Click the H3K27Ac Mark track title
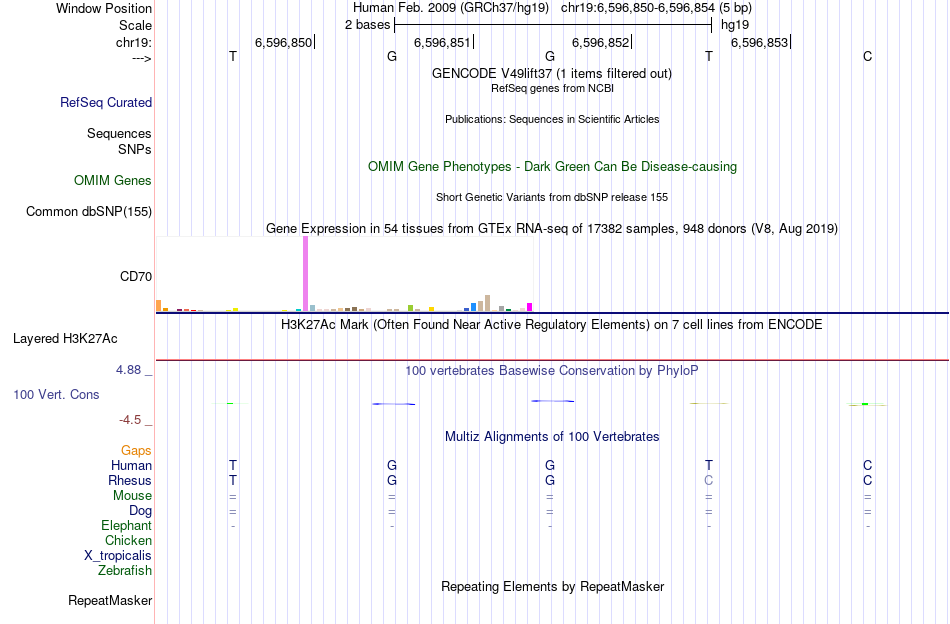The width and height of the screenshot is (950, 624). tap(552, 325)
